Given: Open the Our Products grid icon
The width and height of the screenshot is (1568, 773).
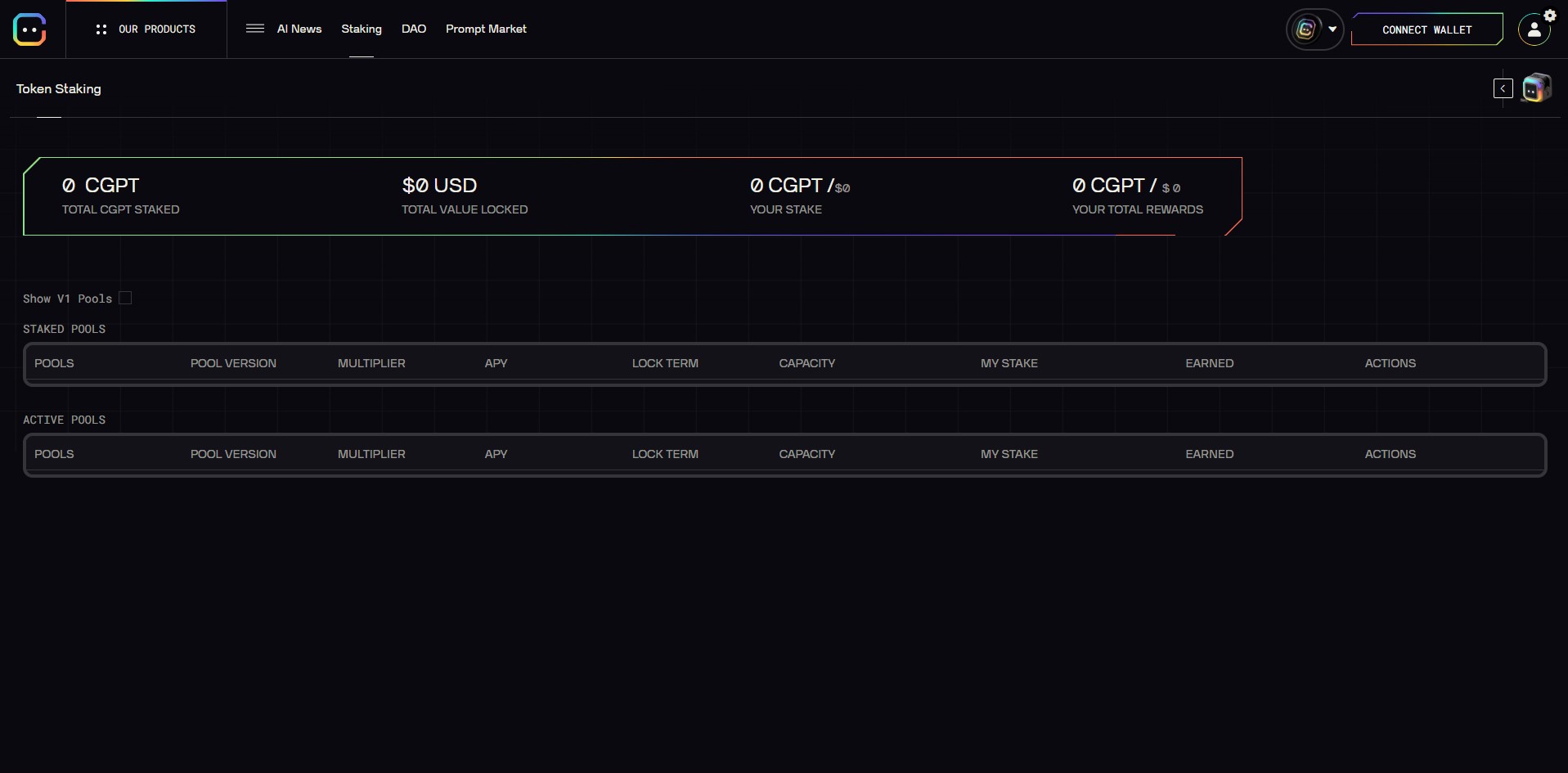Looking at the screenshot, I should (x=101, y=29).
